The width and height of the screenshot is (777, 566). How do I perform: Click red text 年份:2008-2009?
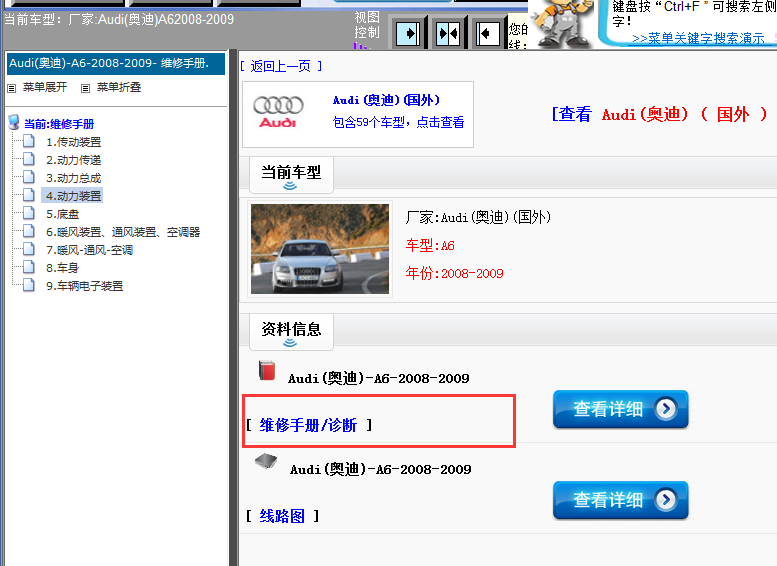(x=454, y=273)
